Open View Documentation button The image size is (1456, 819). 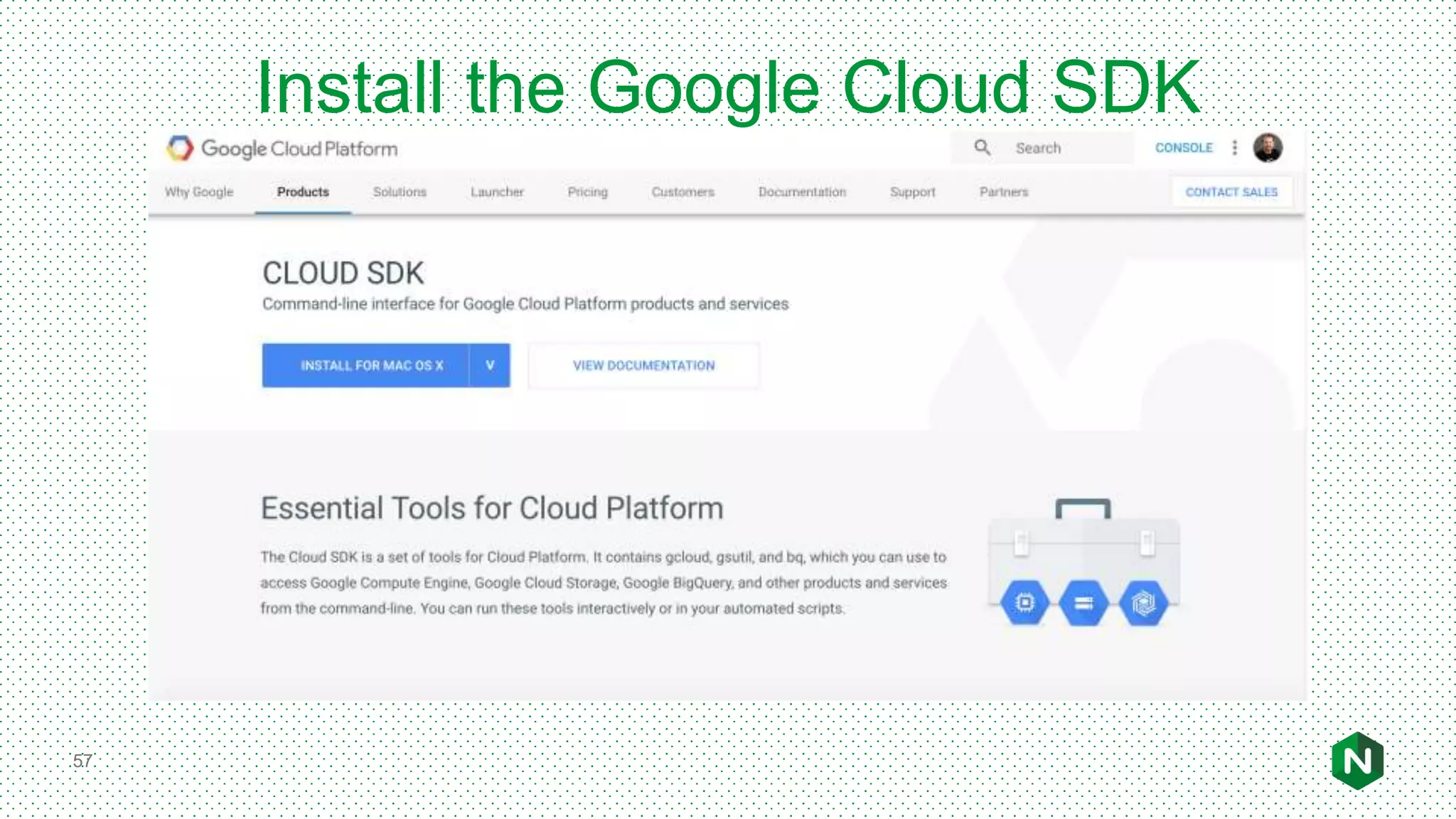[644, 365]
